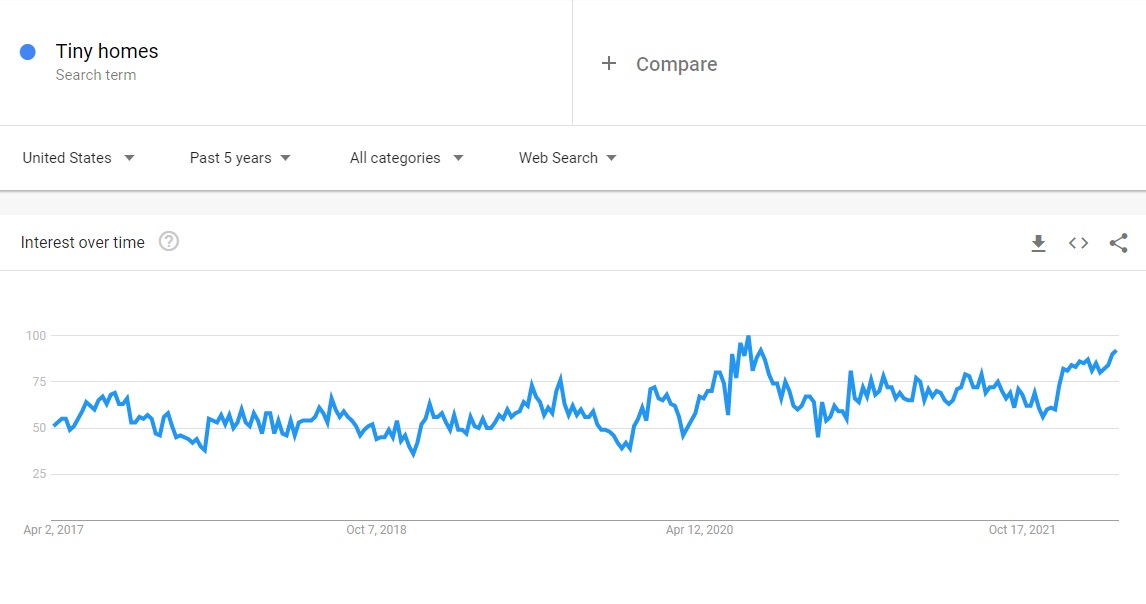The width and height of the screenshot is (1146, 604).
Task: Click the Search term subtitle label
Action: (x=96, y=75)
